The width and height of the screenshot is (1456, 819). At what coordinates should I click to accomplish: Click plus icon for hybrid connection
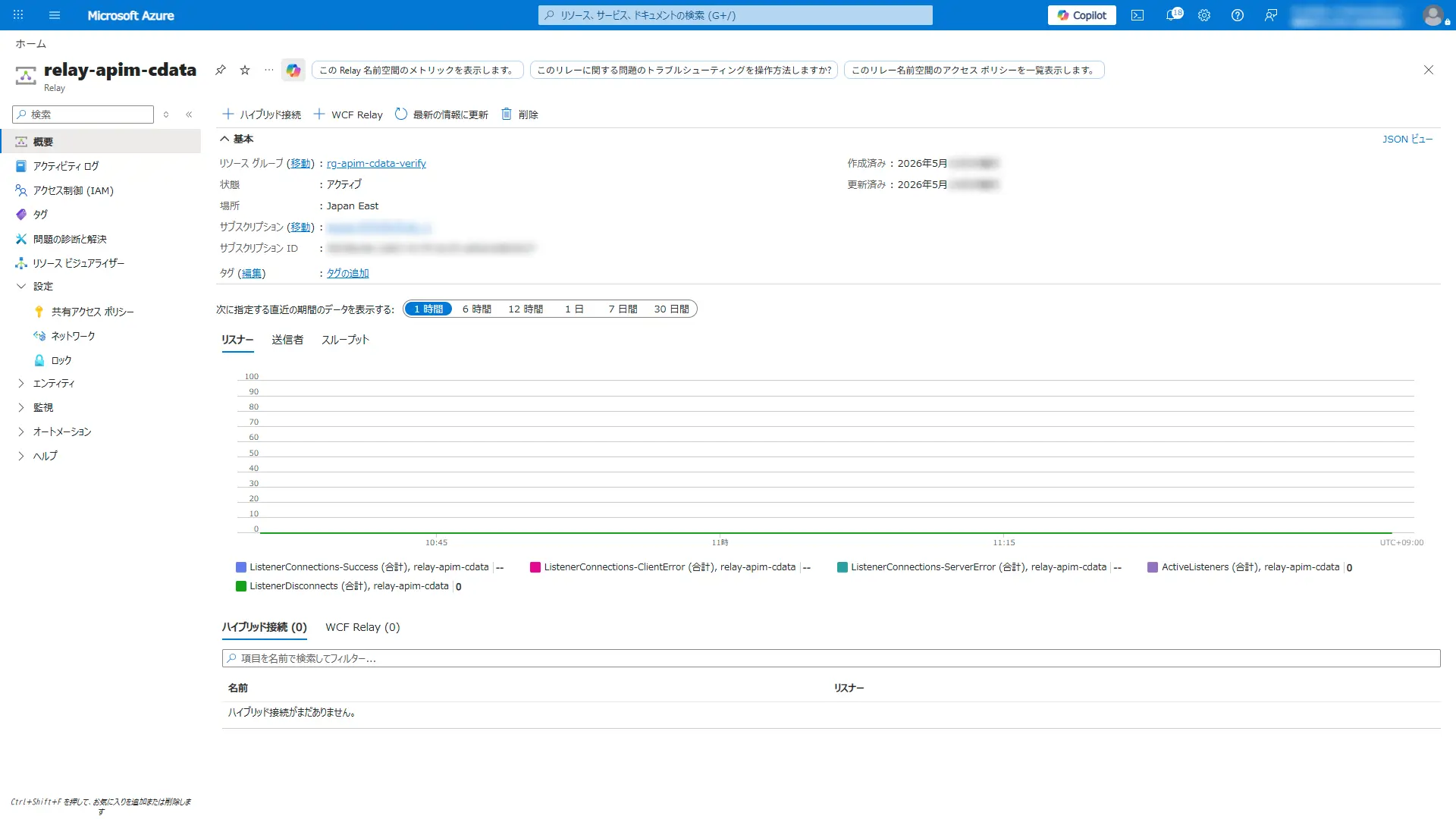click(227, 115)
